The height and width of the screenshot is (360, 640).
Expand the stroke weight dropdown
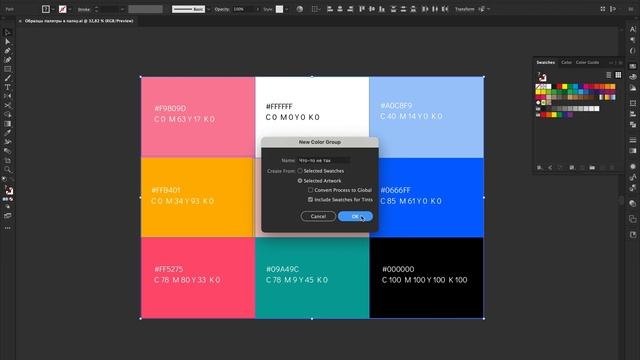[122, 9]
